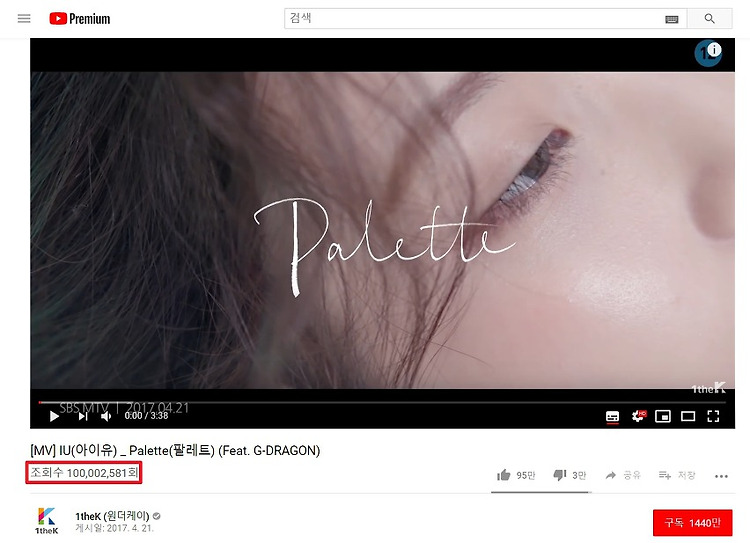Mute the video volume
Image resolution: width=750 pixels, height=543 pixels.
106,416
